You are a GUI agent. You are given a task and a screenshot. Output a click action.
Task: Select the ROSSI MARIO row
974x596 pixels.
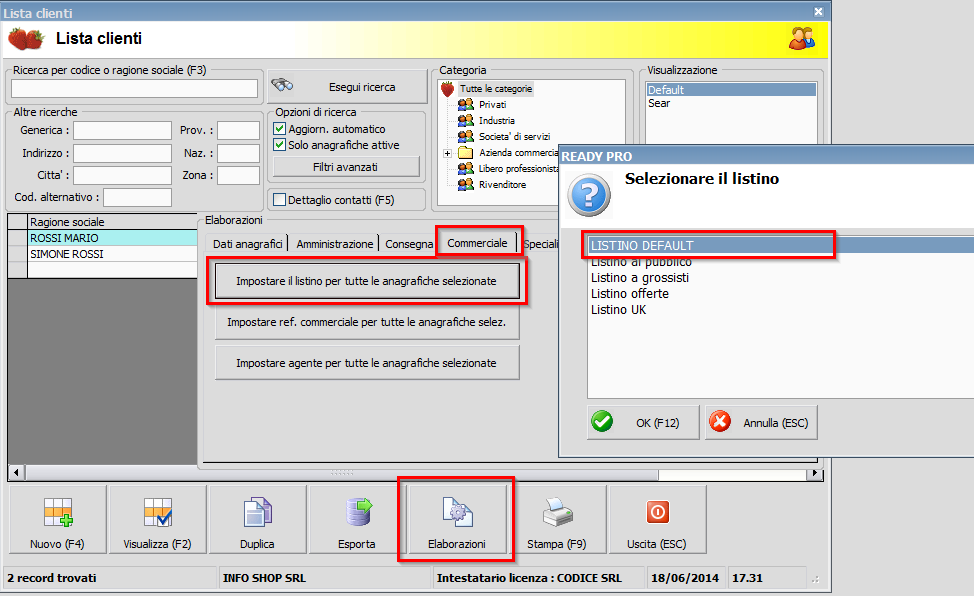[112, 238]
